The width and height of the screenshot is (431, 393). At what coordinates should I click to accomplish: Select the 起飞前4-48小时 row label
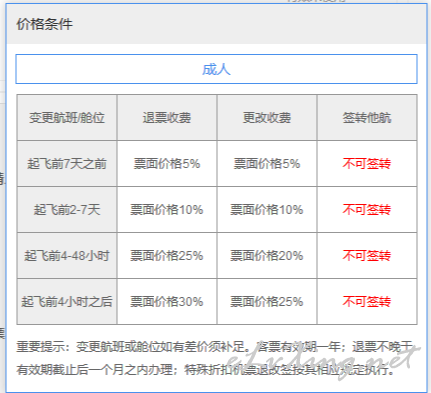[67, 256]
